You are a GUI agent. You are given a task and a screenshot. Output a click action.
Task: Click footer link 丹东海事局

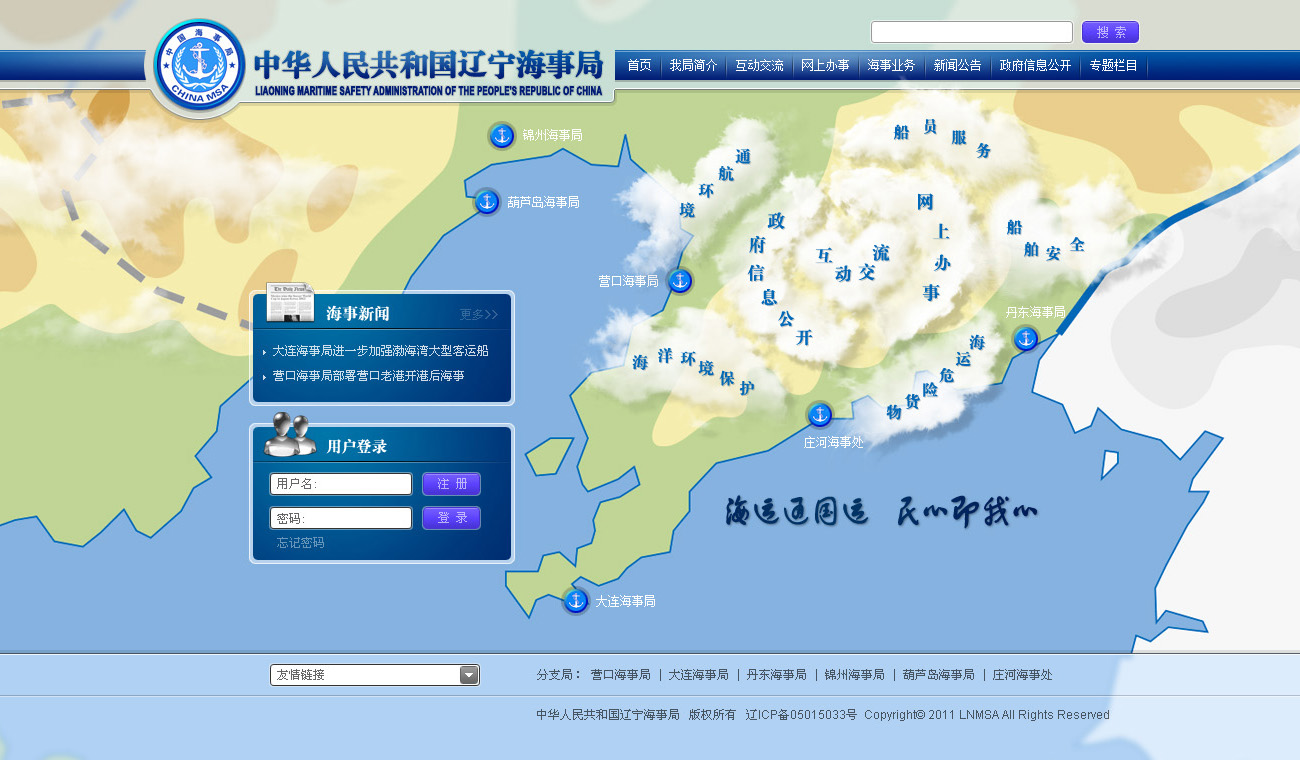pos(776,675)
